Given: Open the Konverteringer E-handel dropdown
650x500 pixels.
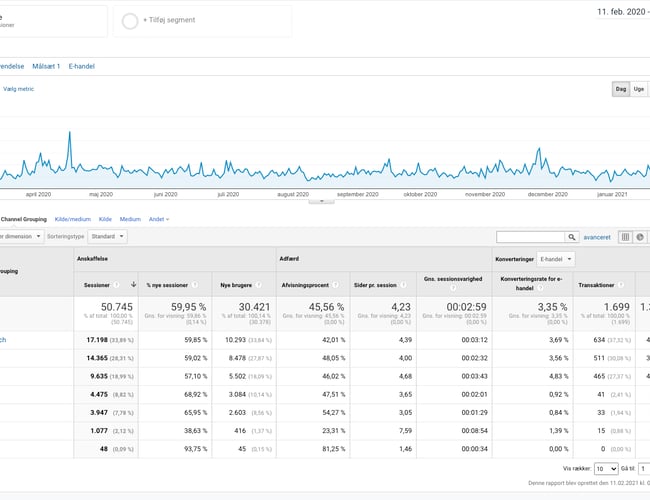Looking at the screenshot, I should coord(555,259).
